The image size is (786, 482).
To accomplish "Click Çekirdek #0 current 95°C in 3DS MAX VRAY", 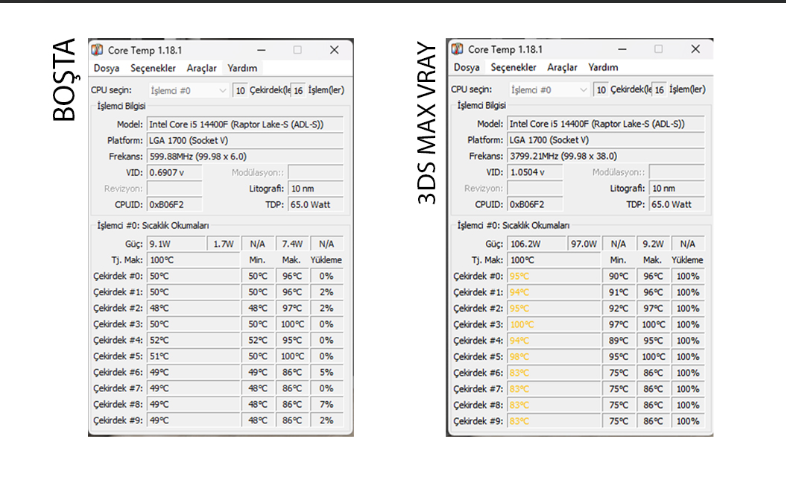I will point(554,276).
